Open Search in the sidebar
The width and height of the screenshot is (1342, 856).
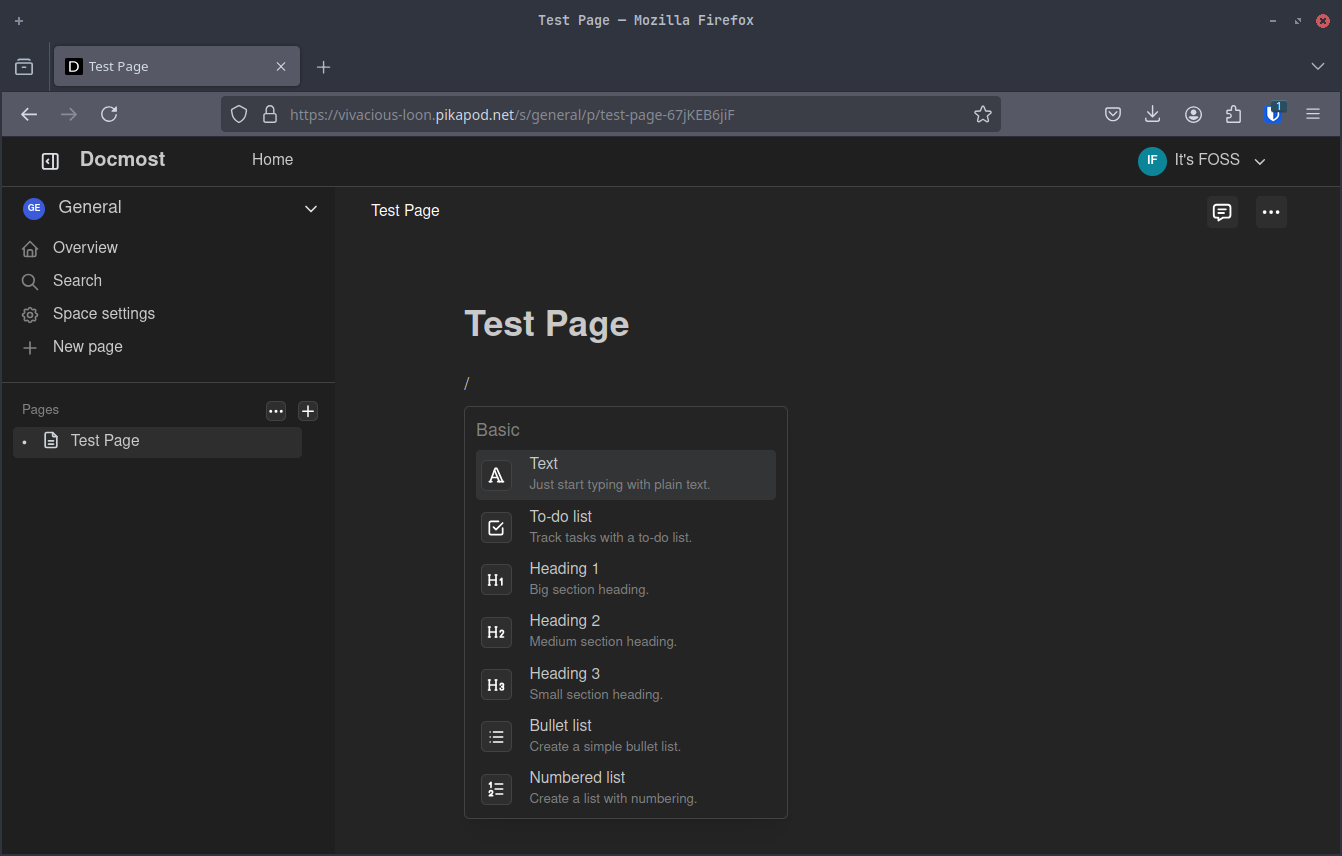point(77,281)
